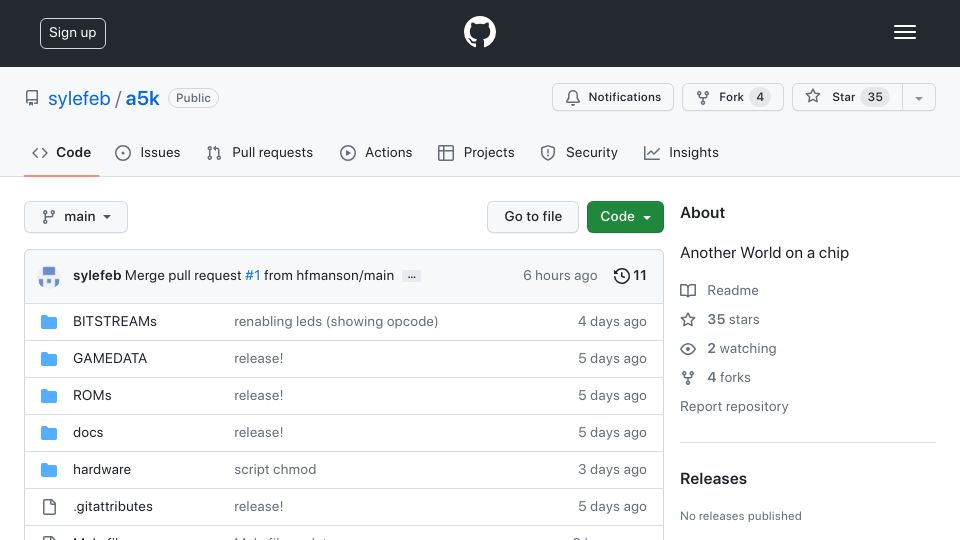Open the .gitattributes file

(113, 506)
